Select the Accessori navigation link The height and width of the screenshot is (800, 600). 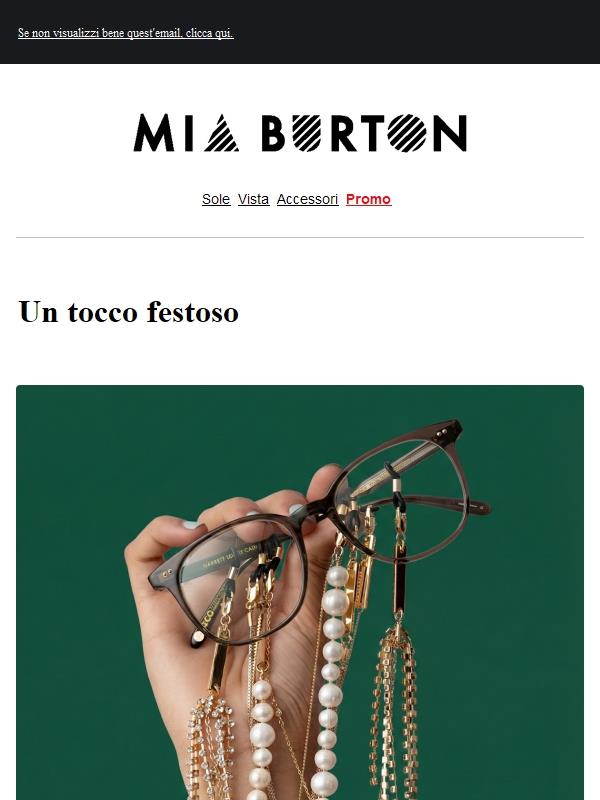point(307,199)
